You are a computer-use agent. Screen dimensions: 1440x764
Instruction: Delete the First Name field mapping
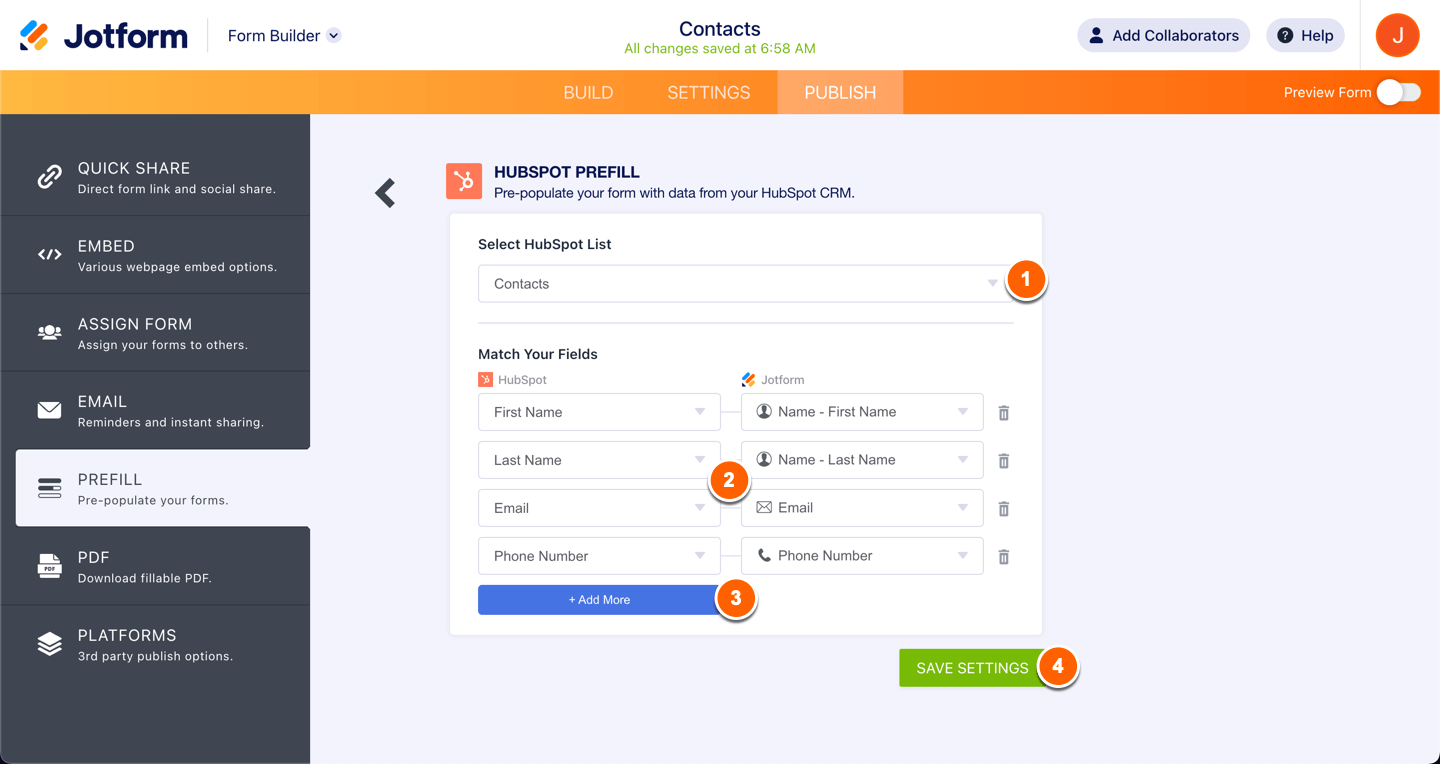coord(1004,413)
